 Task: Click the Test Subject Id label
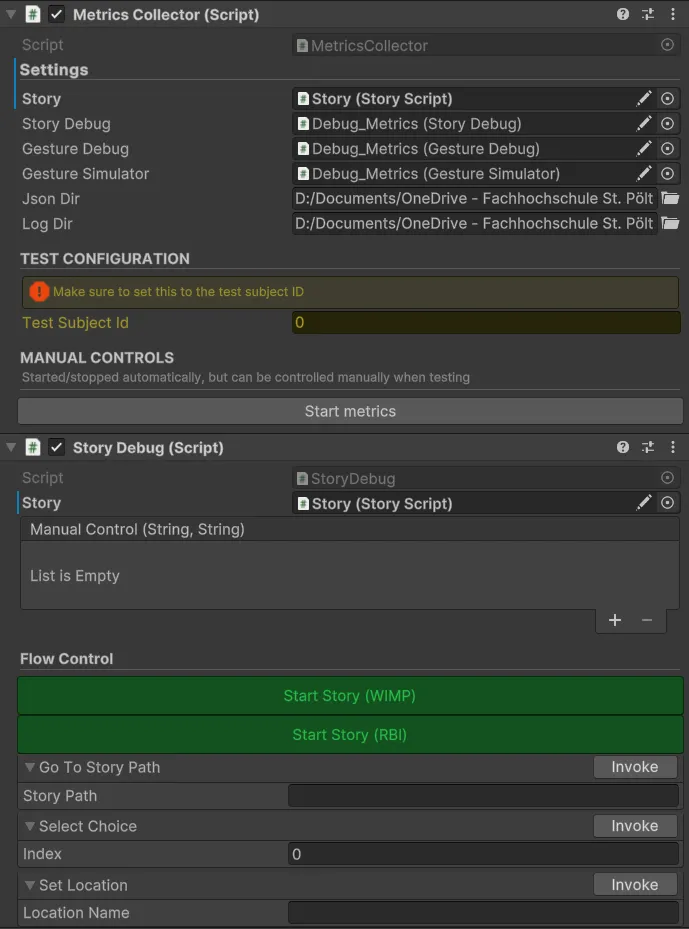pos(75,323)
